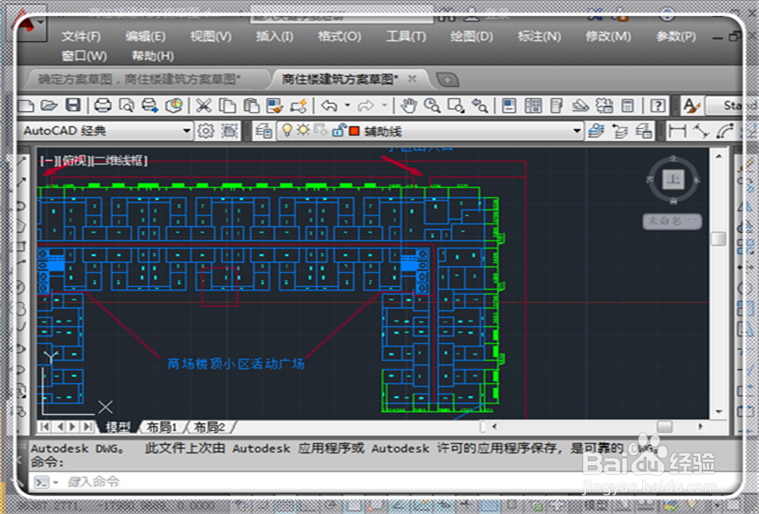Toggle layer lock padlock icon
The image size is (759, 514).
(339, 130)
